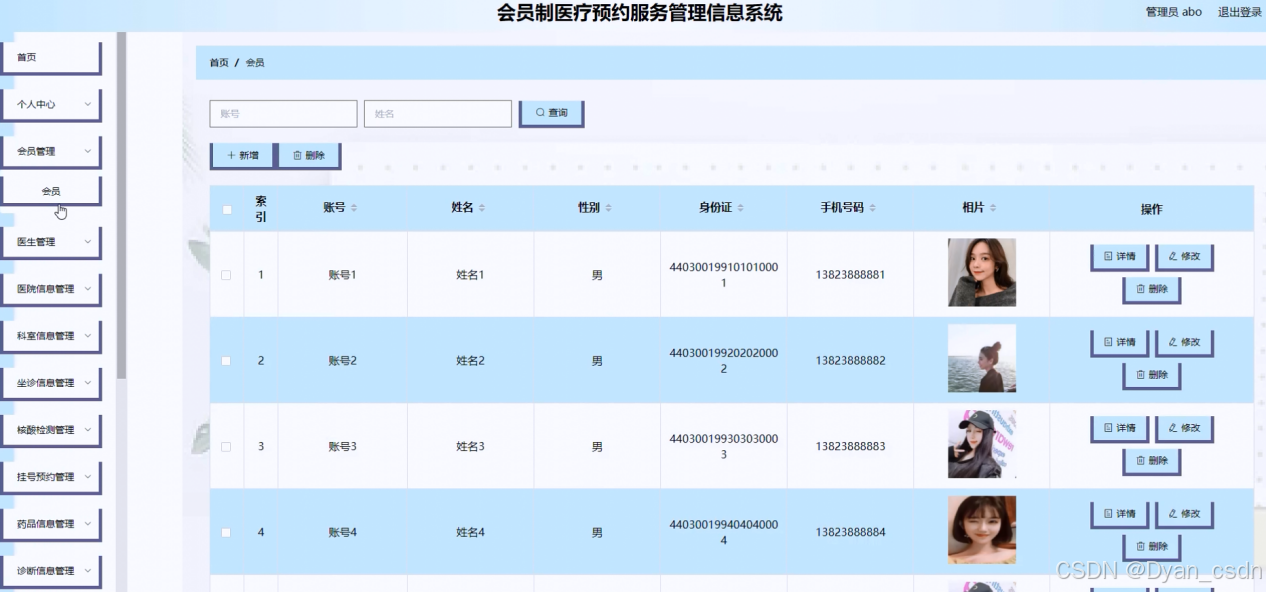
Task: Click the name cell 姓名2
Action: [470, 361]
